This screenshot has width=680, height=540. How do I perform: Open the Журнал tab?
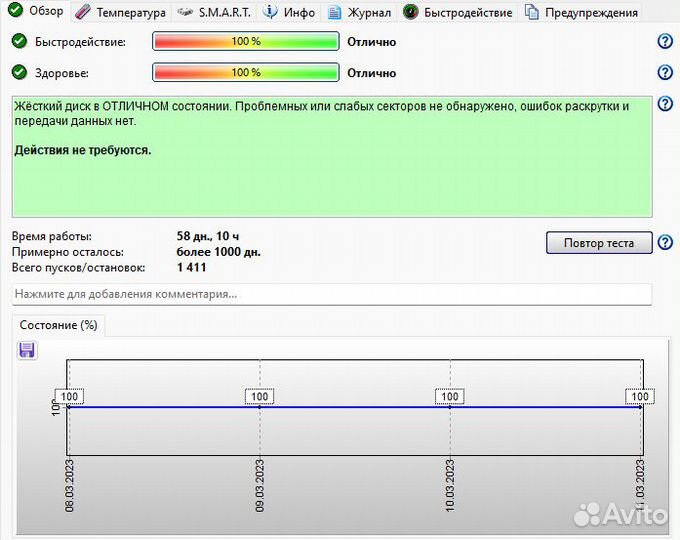click(x=360, y=13)
